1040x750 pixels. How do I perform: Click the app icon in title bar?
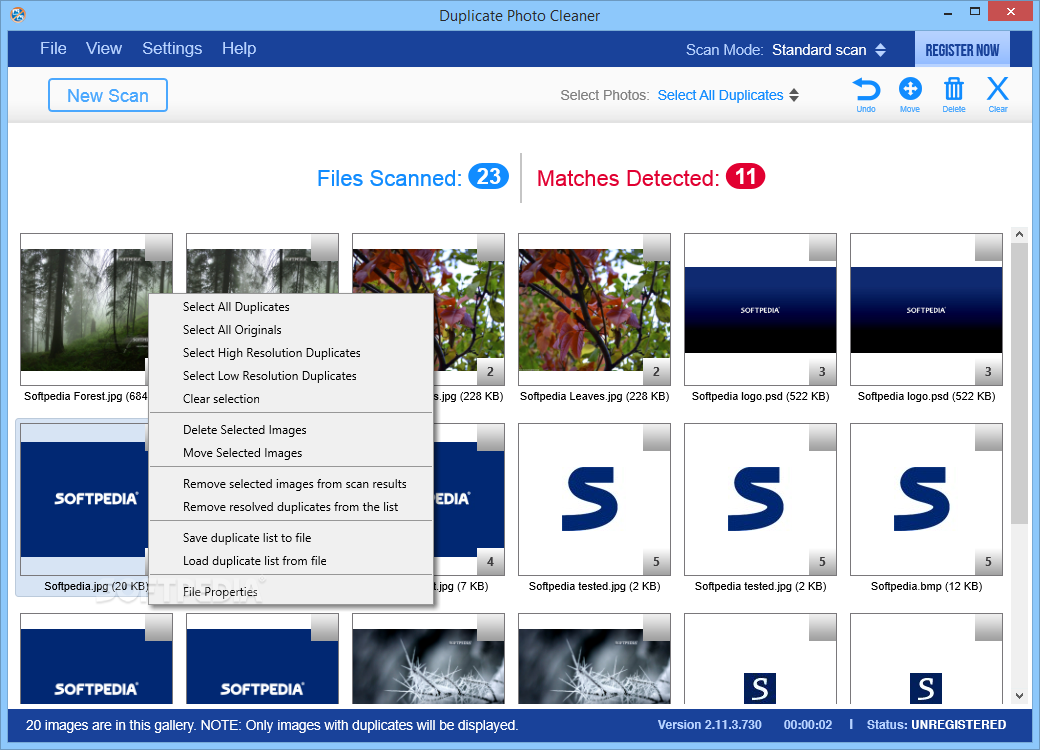[x=18, y=14]
